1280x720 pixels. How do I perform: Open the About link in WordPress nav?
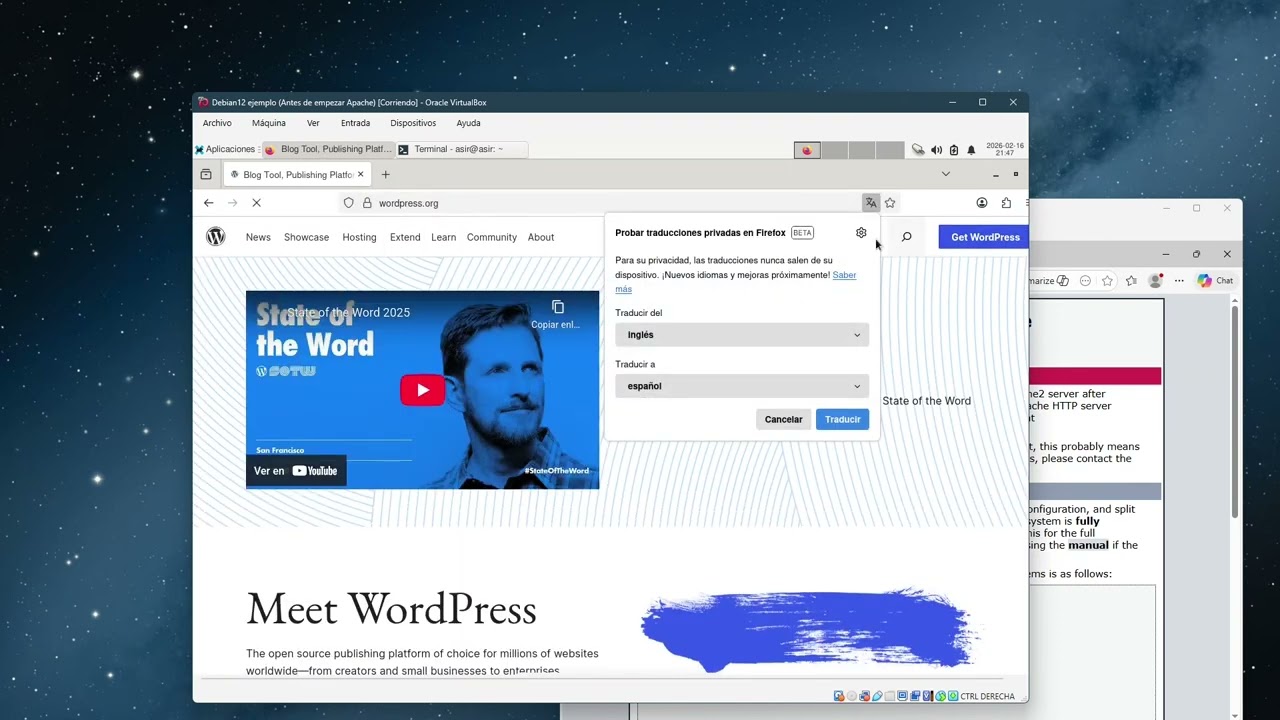(541, 237)
